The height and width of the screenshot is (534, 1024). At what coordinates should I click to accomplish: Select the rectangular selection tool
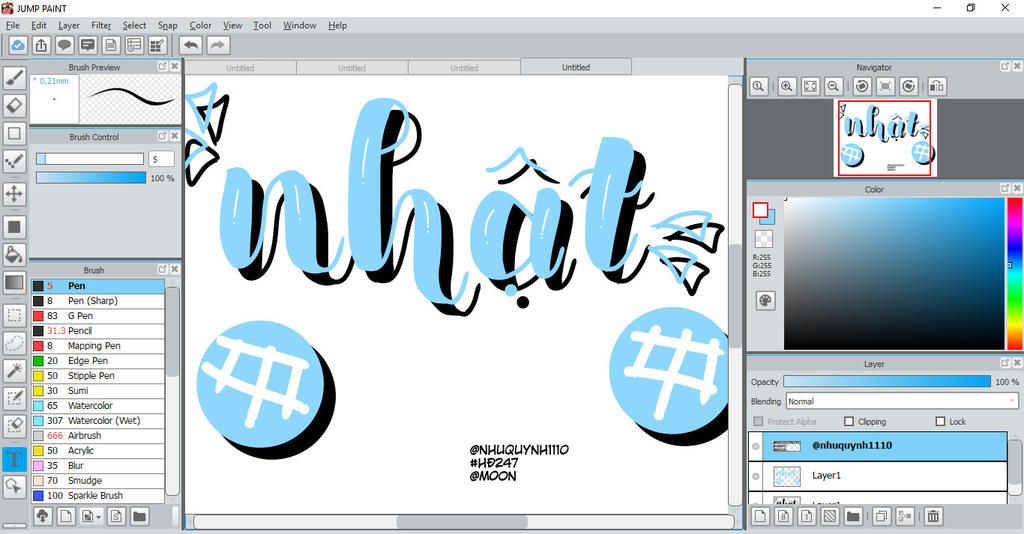tap(14, 316)
